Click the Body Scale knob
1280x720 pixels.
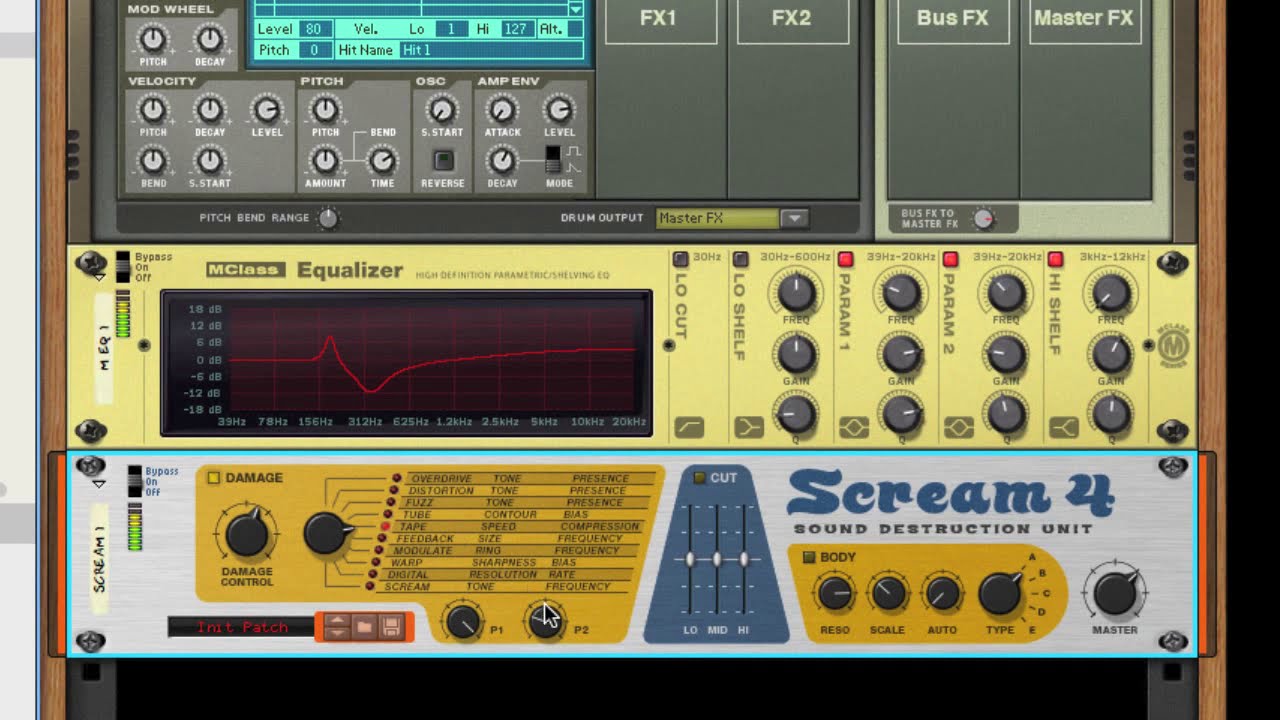(888, 594)
